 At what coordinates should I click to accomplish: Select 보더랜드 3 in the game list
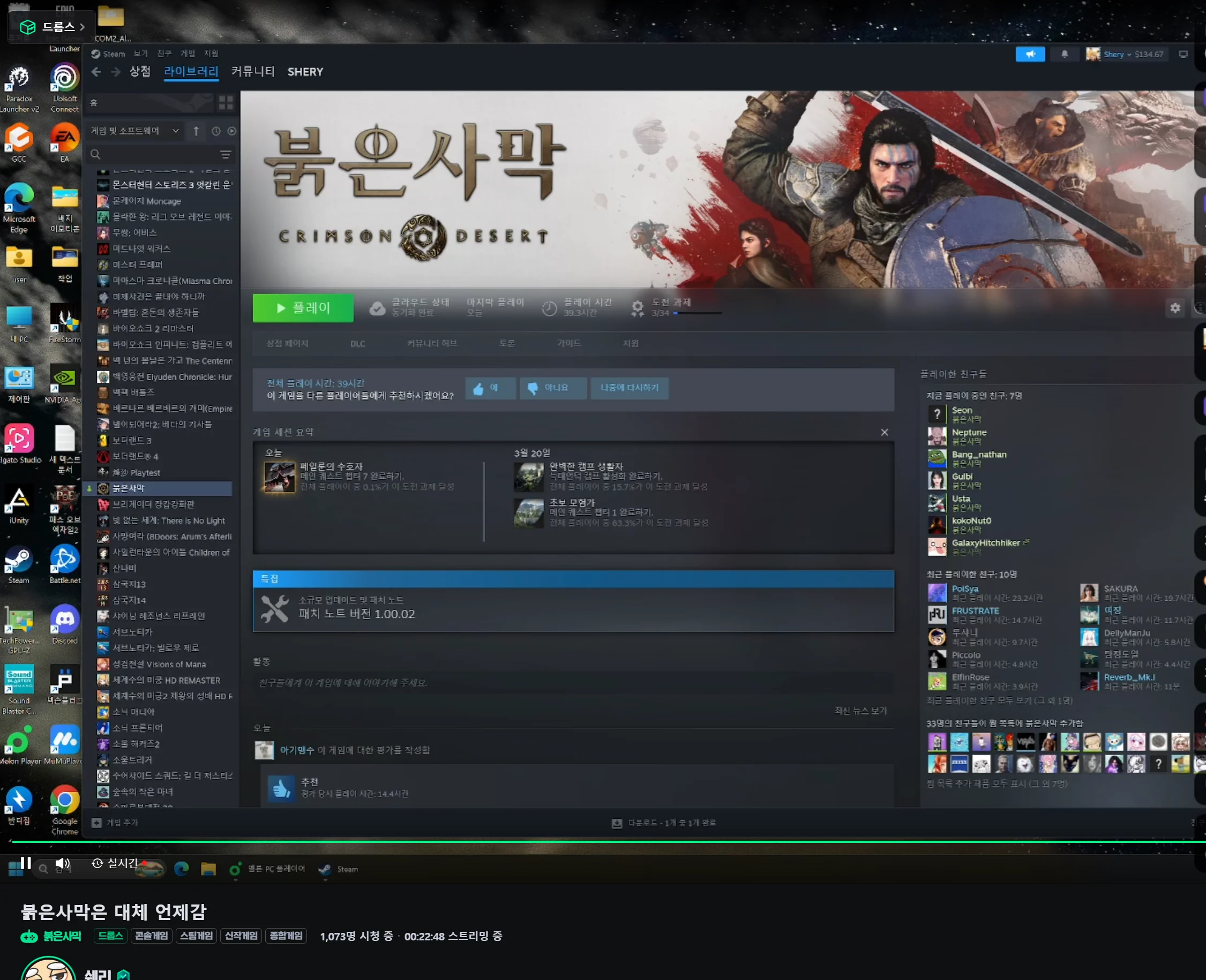click(164, 440)
